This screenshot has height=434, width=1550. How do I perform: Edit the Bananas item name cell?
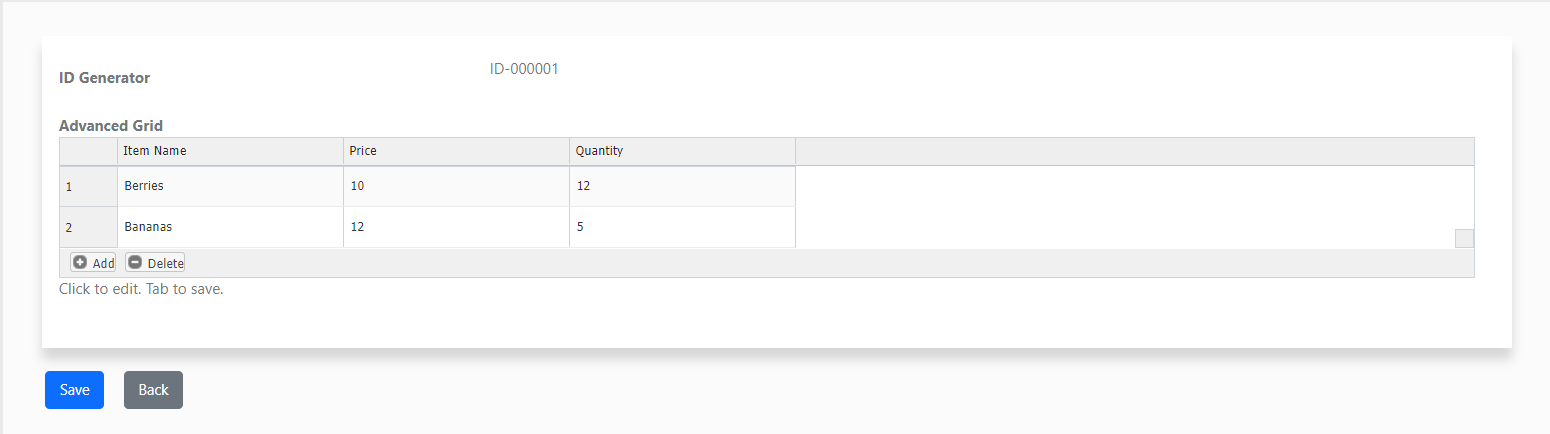pos(230,227)
